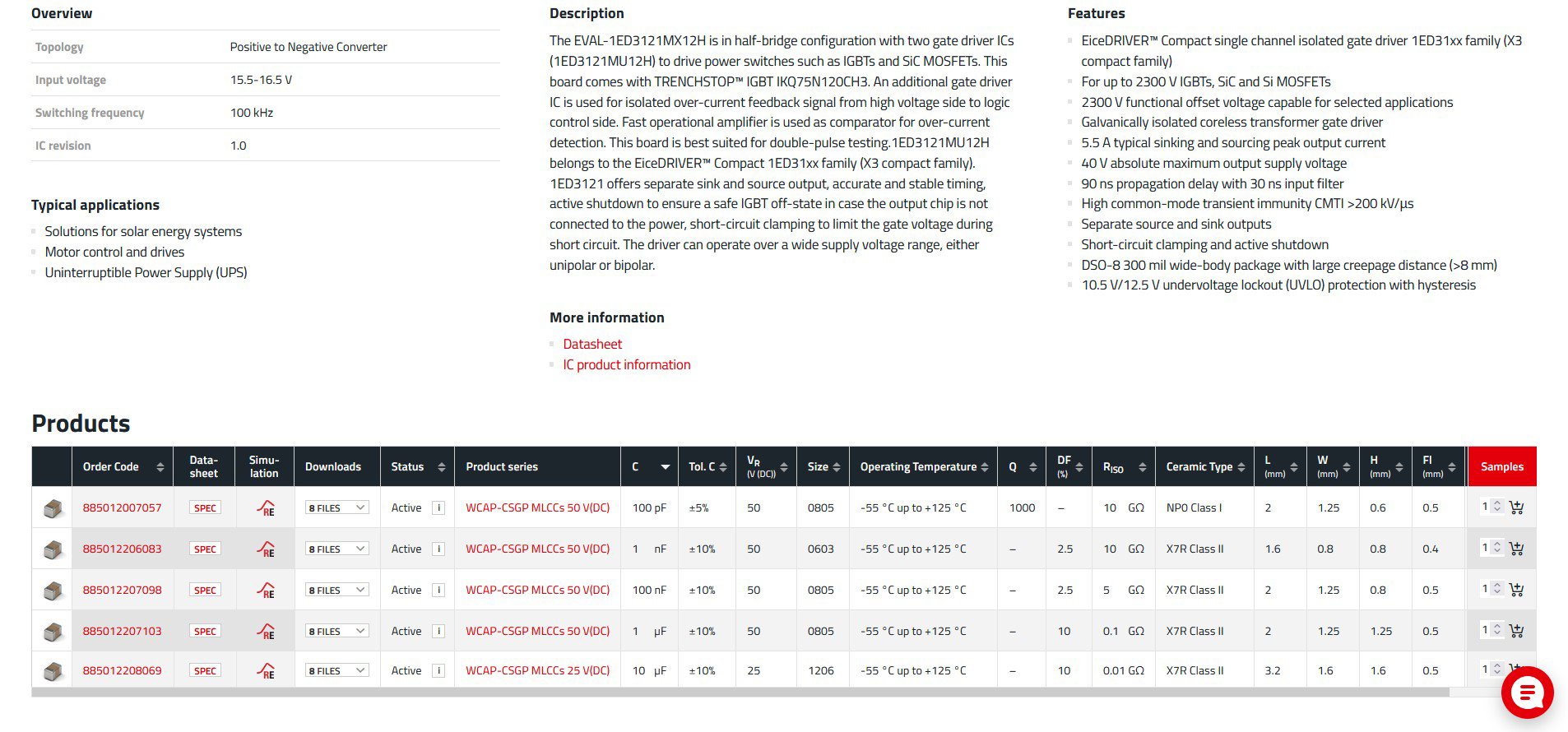Expand 8 FILES dropdown for 885012208069

336,670
